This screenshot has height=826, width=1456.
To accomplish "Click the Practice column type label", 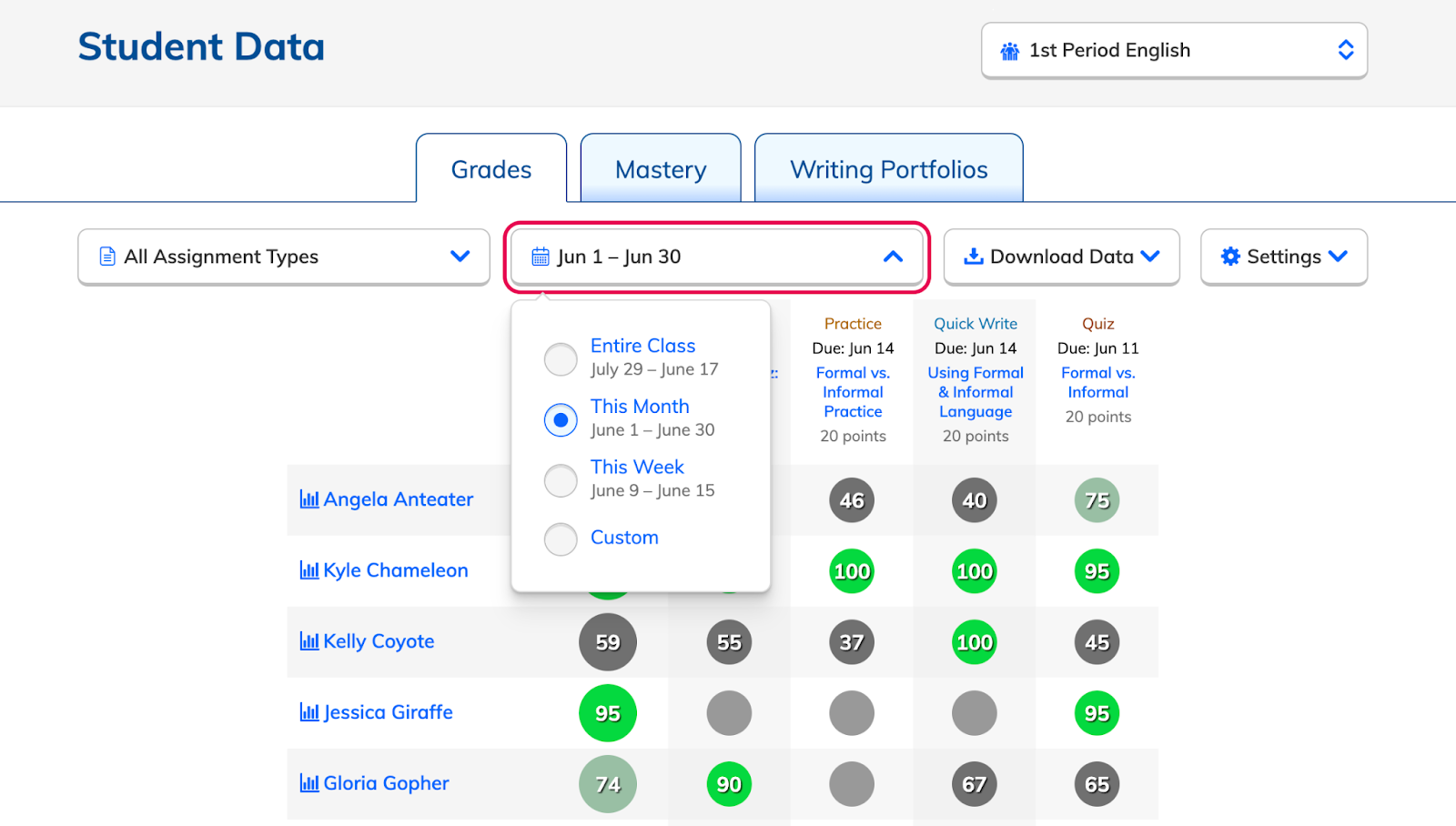I will point(853,324).
